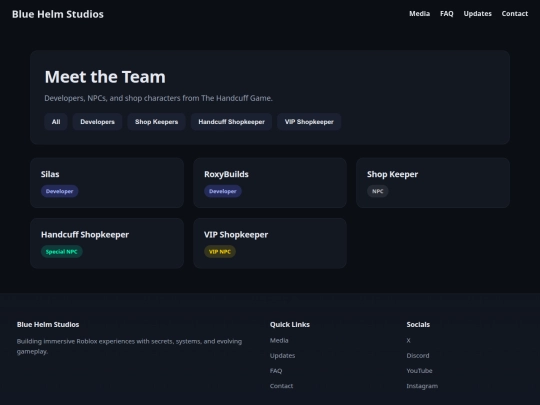Filter the team by Shop Keepers
The height and width of the screenshot is (405, 540).
coord(156,122)
